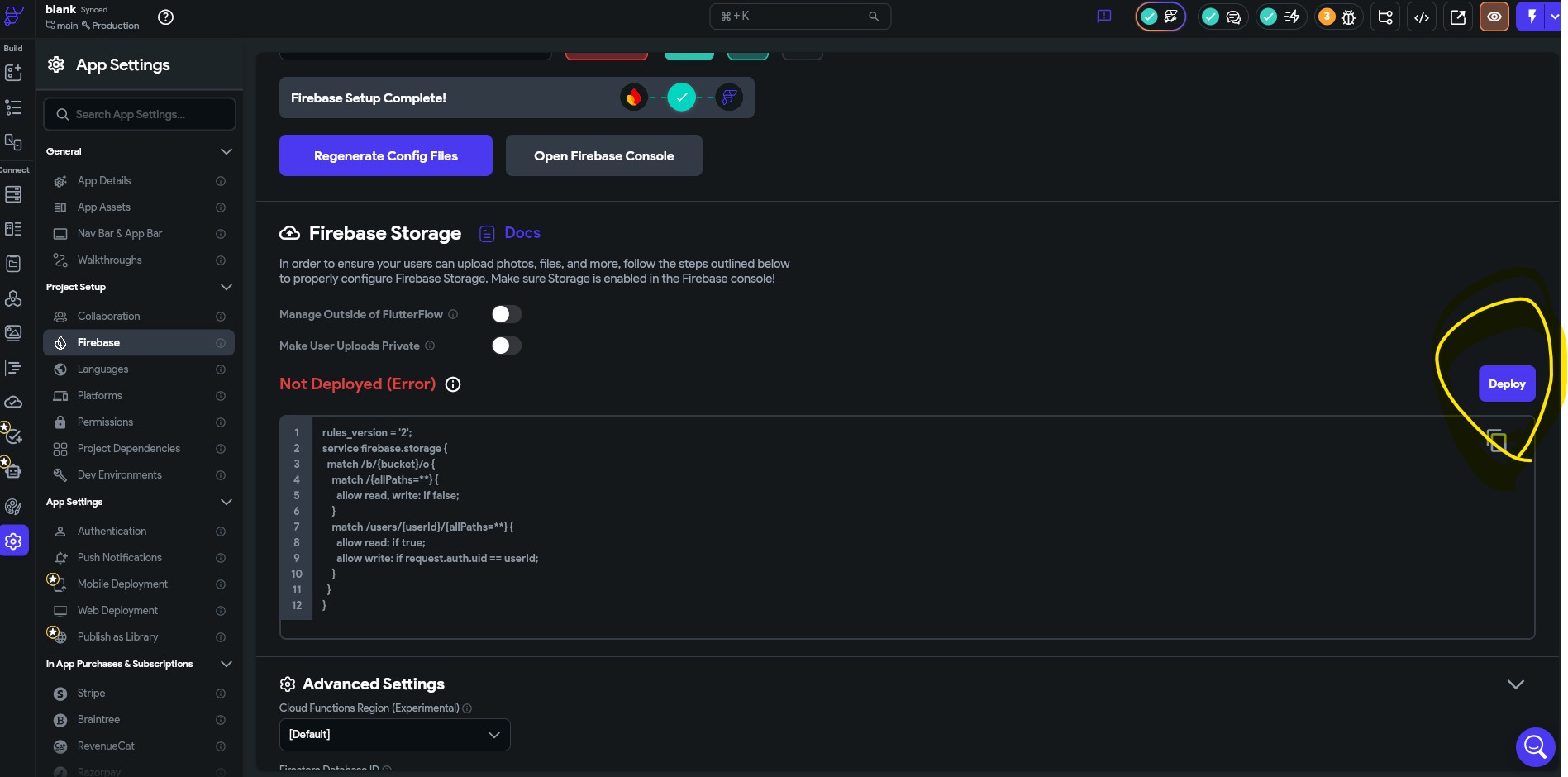The width and height of the screenshot is (1568, 777).
Task: Open RevenueCat settings
Action: (139, 746)
